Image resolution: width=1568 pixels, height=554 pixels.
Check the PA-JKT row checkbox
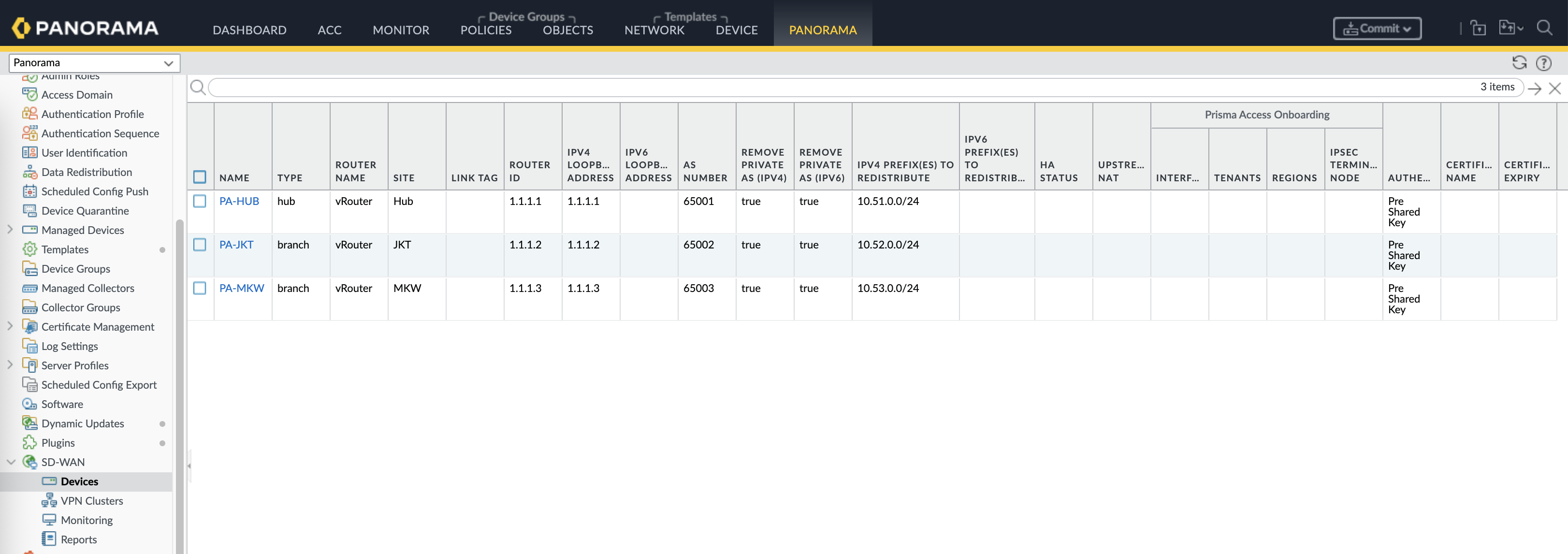point(200,245)
